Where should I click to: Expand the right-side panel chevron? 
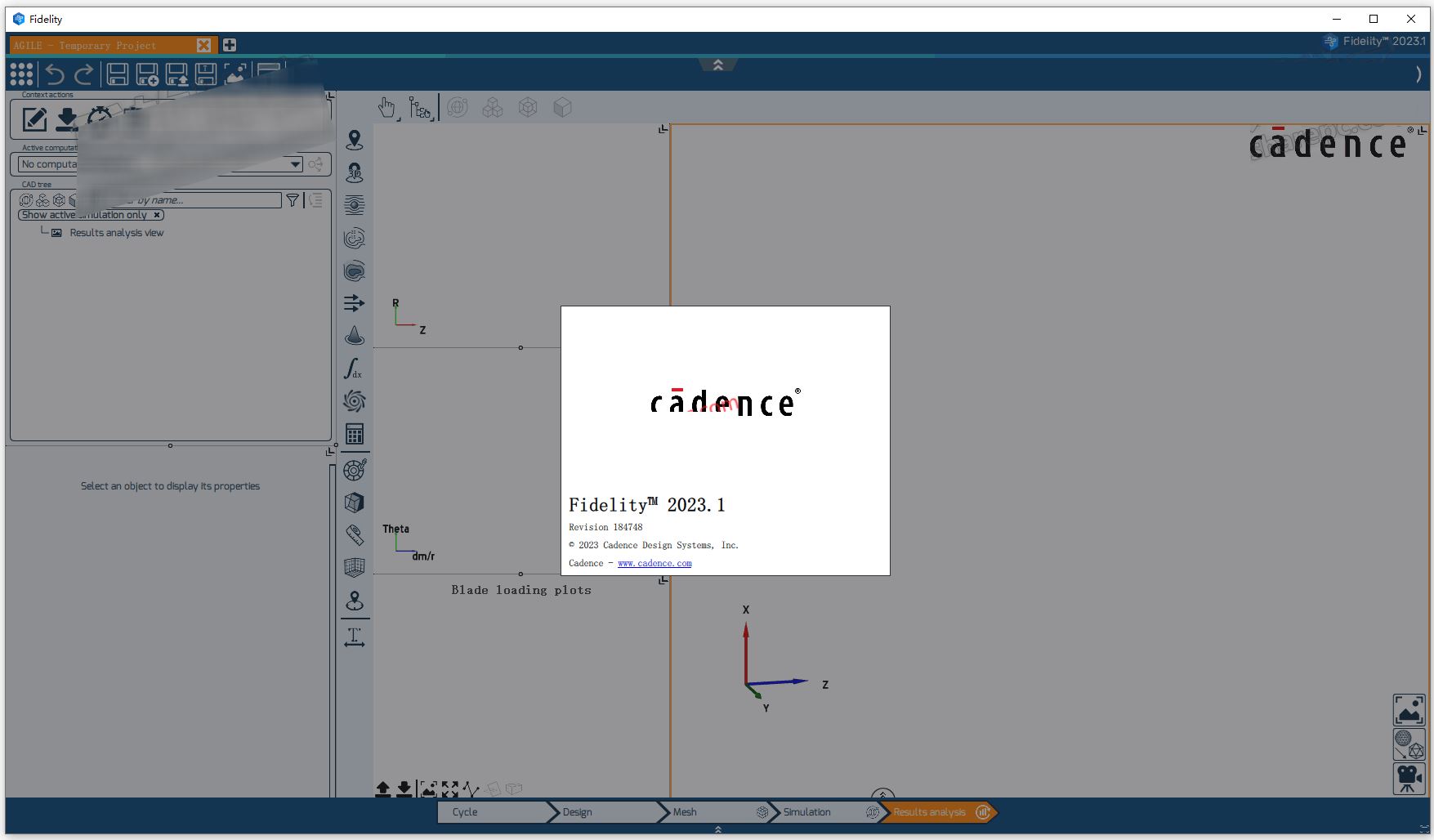click(x=1418, y=74)
